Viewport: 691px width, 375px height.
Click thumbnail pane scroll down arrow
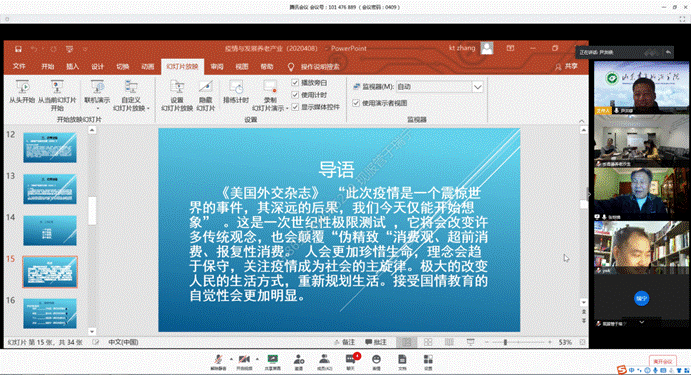click(x=92, y=332)
